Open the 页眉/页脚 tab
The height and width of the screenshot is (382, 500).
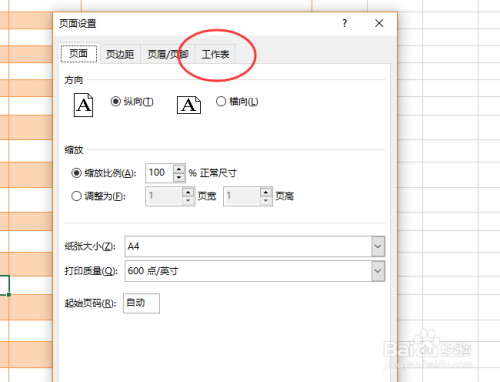point(168,54)
